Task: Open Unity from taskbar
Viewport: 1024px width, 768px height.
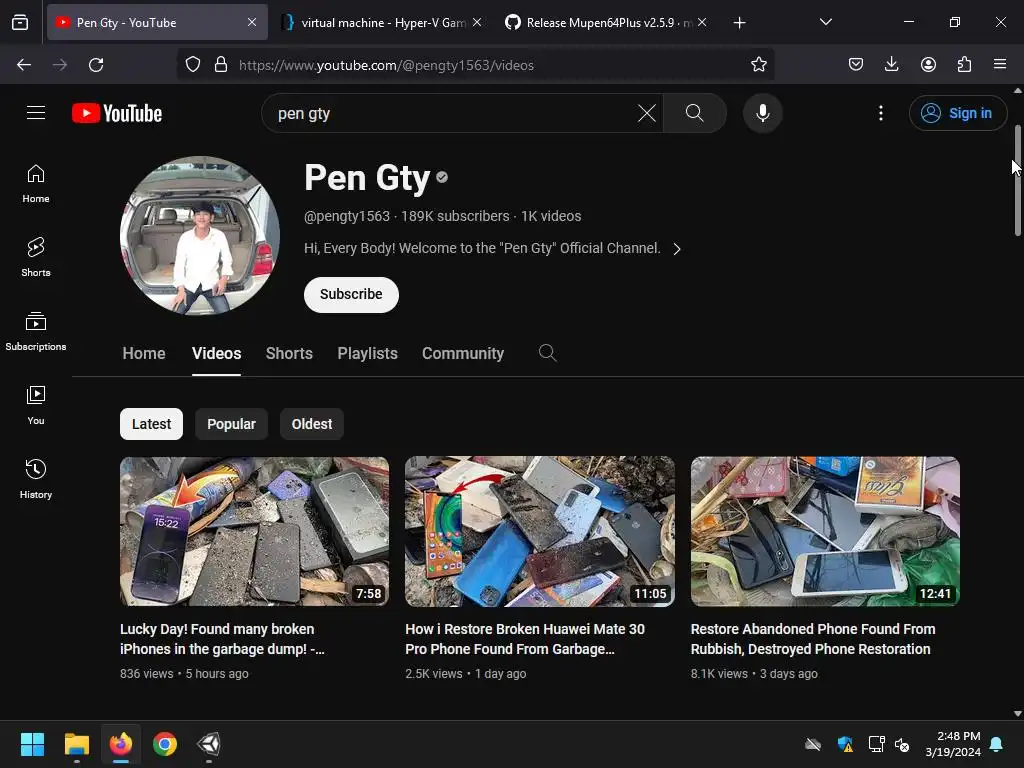Action: (x=209, y=744)
